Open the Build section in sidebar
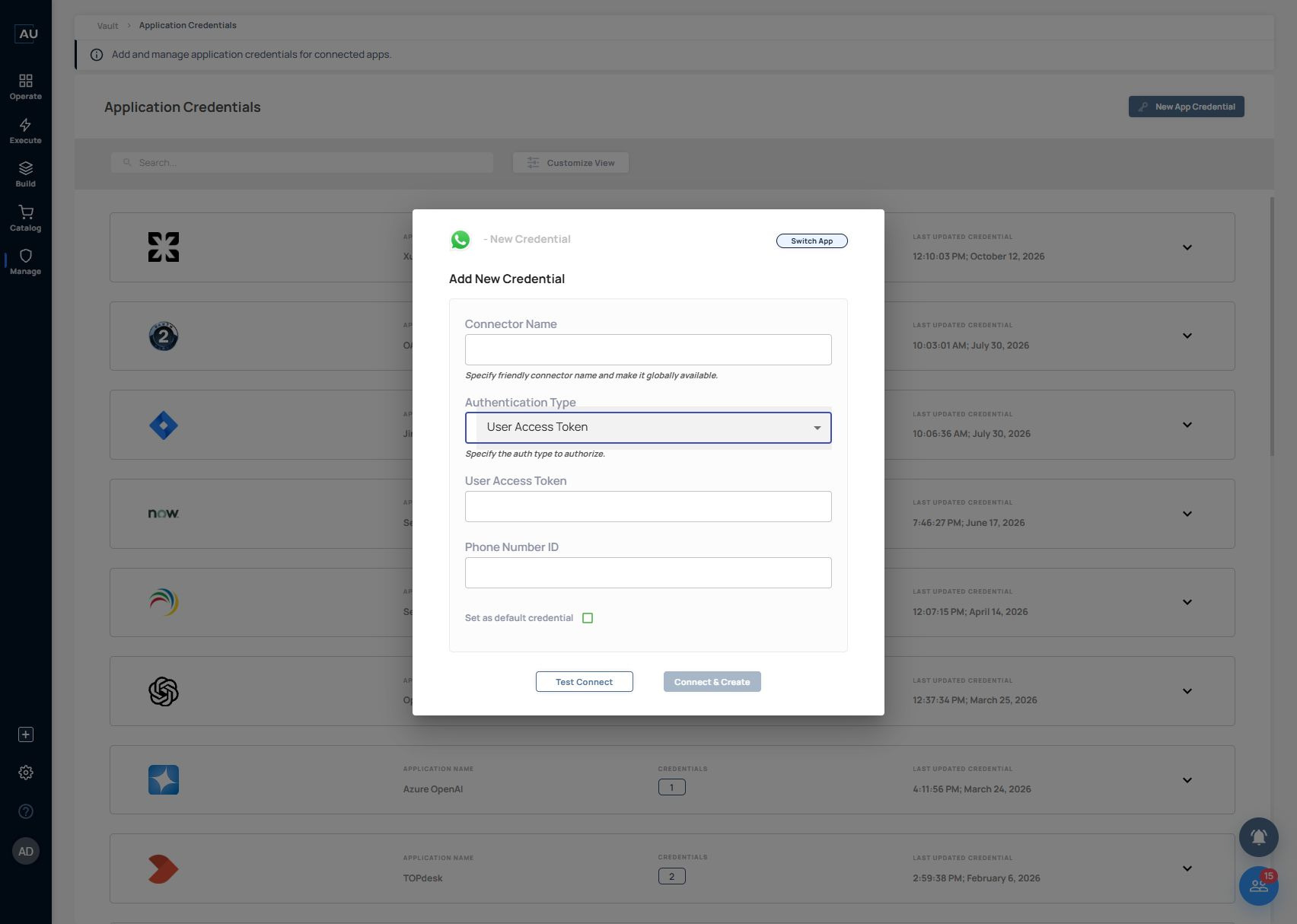 (25, 174)
